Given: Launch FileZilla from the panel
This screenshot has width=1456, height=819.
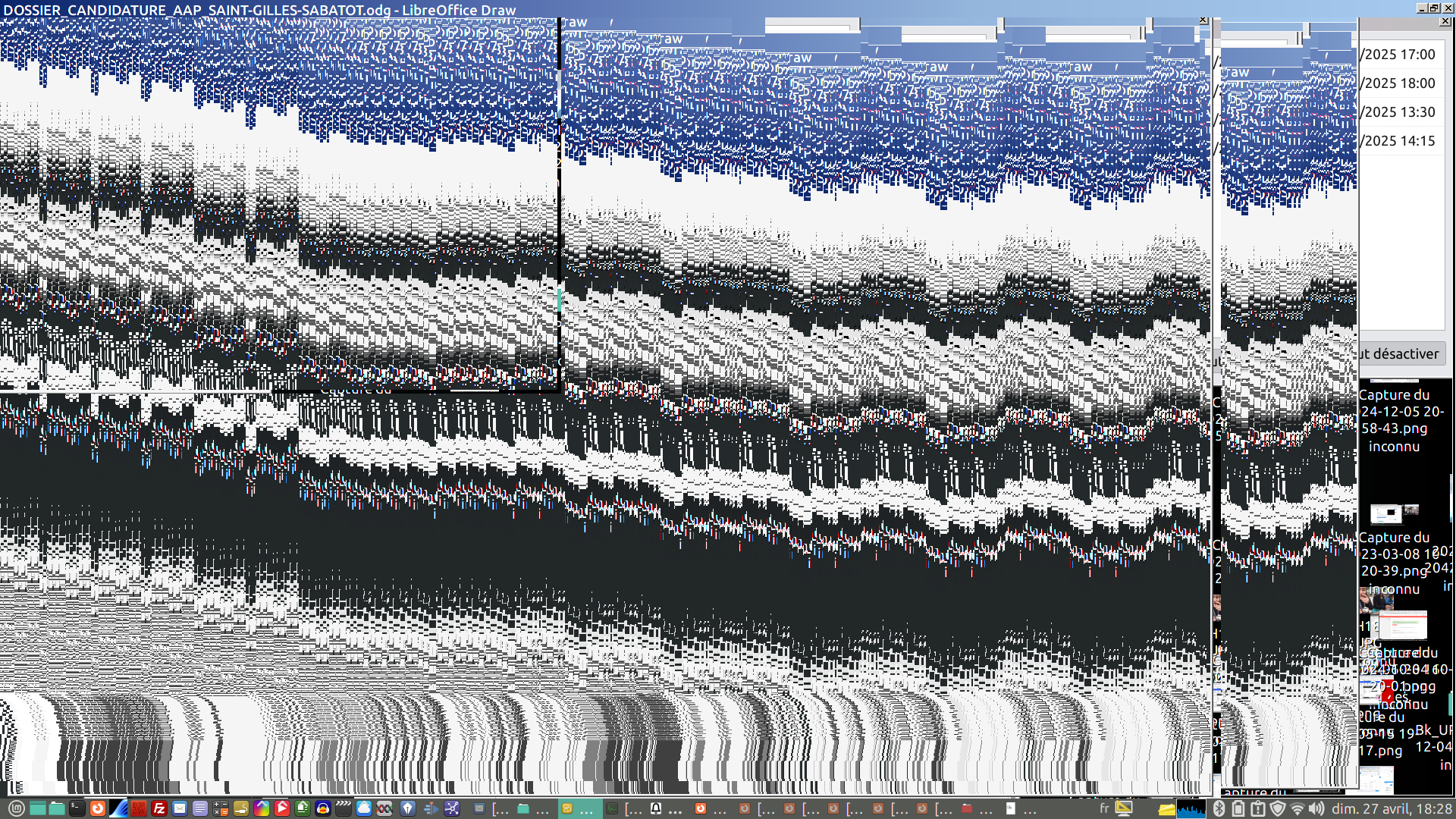Looking at the screenshot, I should tap(159, 808).
